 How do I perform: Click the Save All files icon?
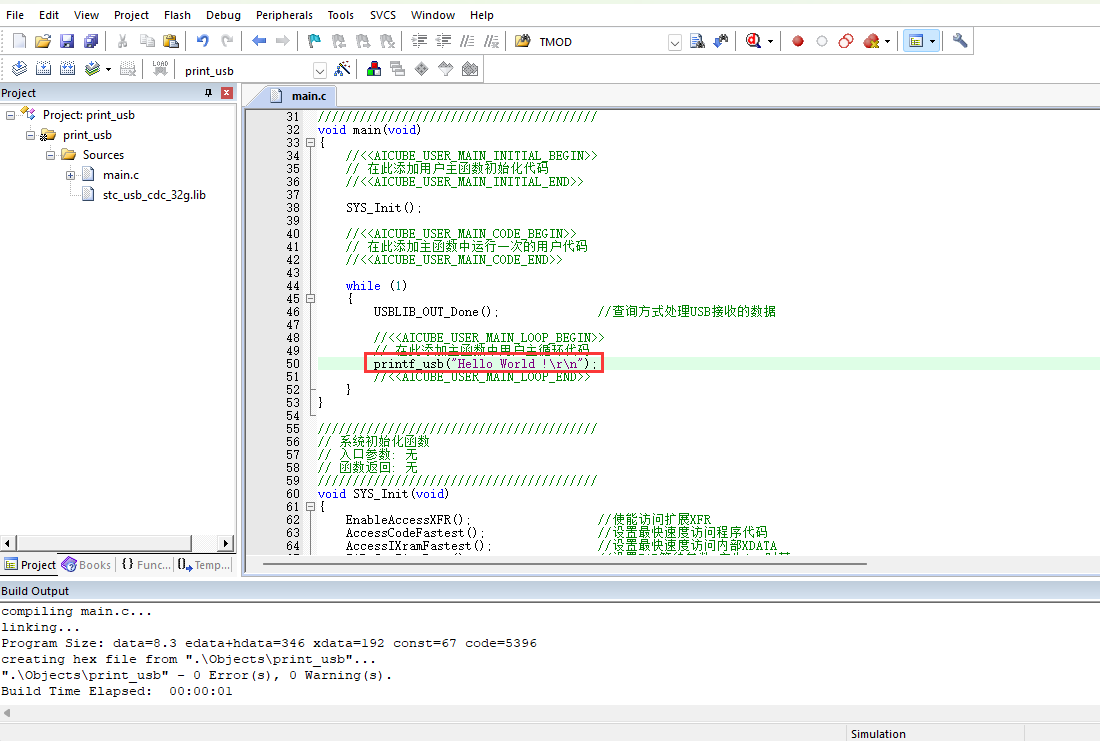91,41
